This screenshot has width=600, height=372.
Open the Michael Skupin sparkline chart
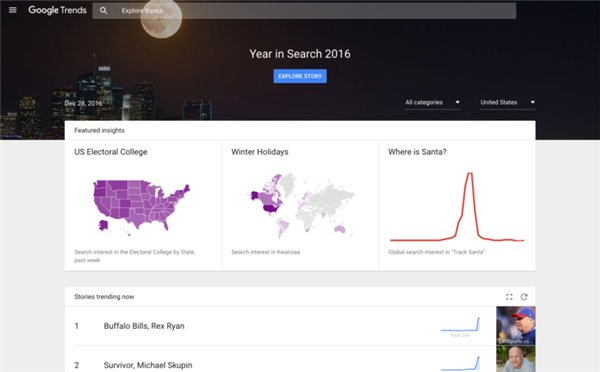pos(460,363)
